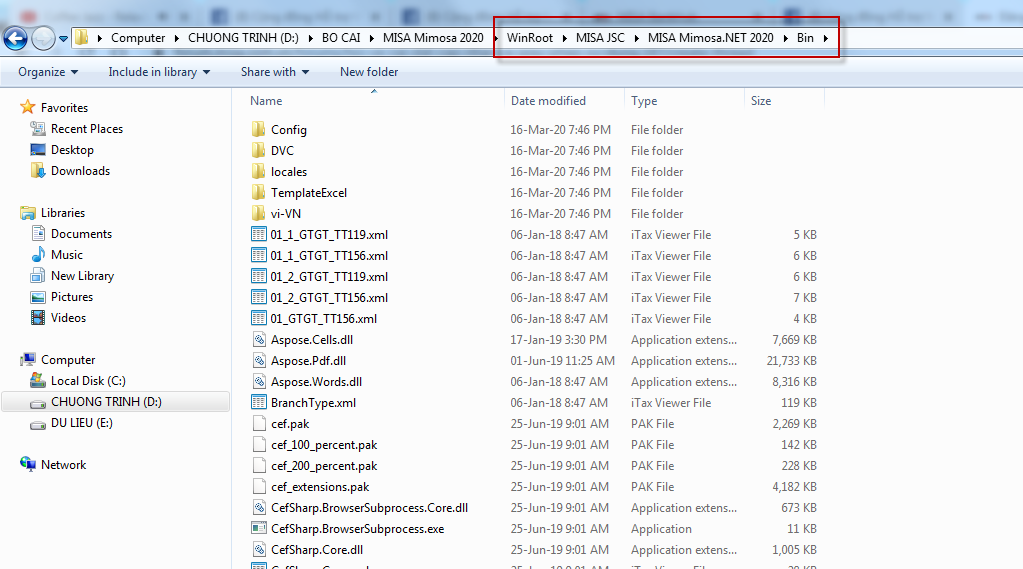Navigate to Computer breadcrumb

pyautogui.click(x=138, y=38)
